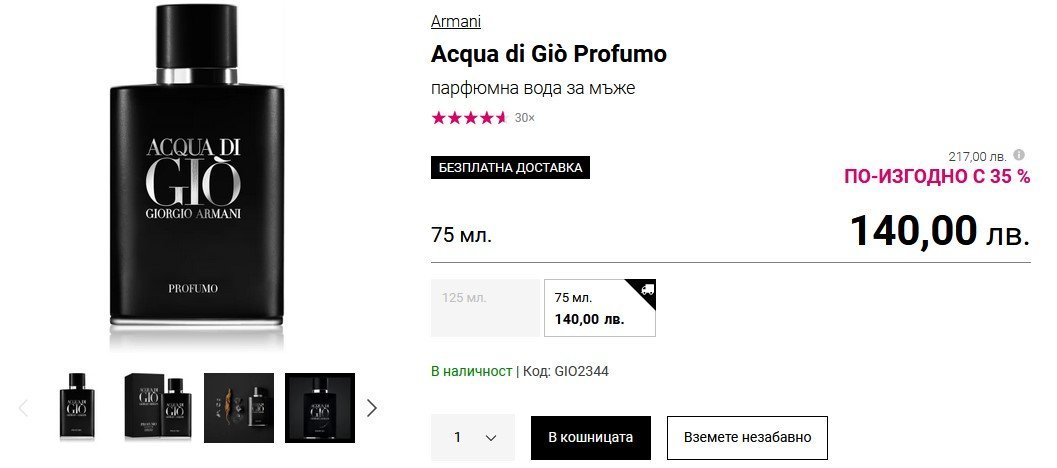Image resolution: width=1057 pixels, height=468 pixels.
Task: Show previous product thumbnails with left arrow
Action: click(x=24, y=407)
